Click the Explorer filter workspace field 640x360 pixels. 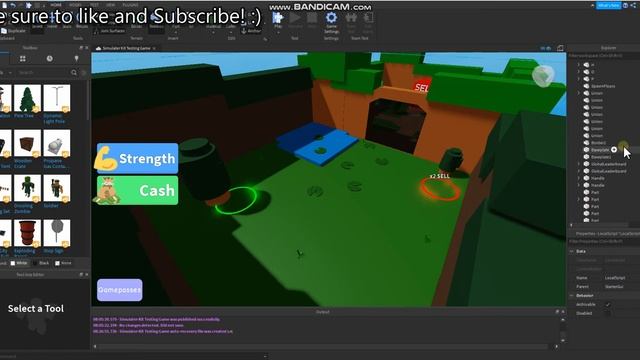(x=604, y=56)
